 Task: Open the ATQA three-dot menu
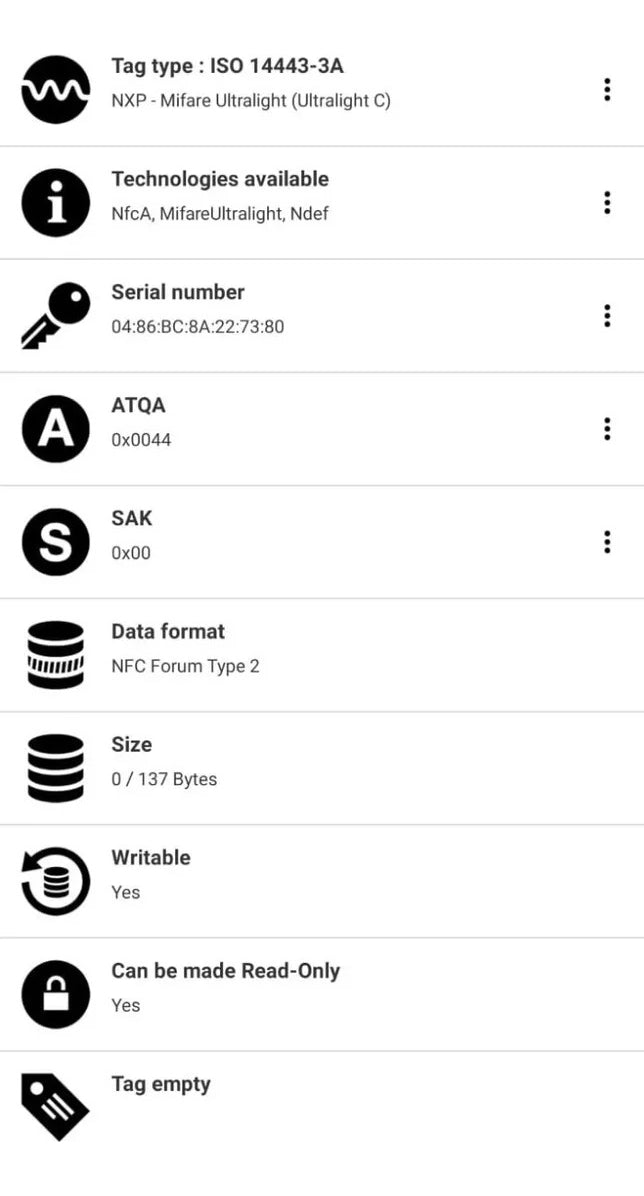click(x=607, y=429)
